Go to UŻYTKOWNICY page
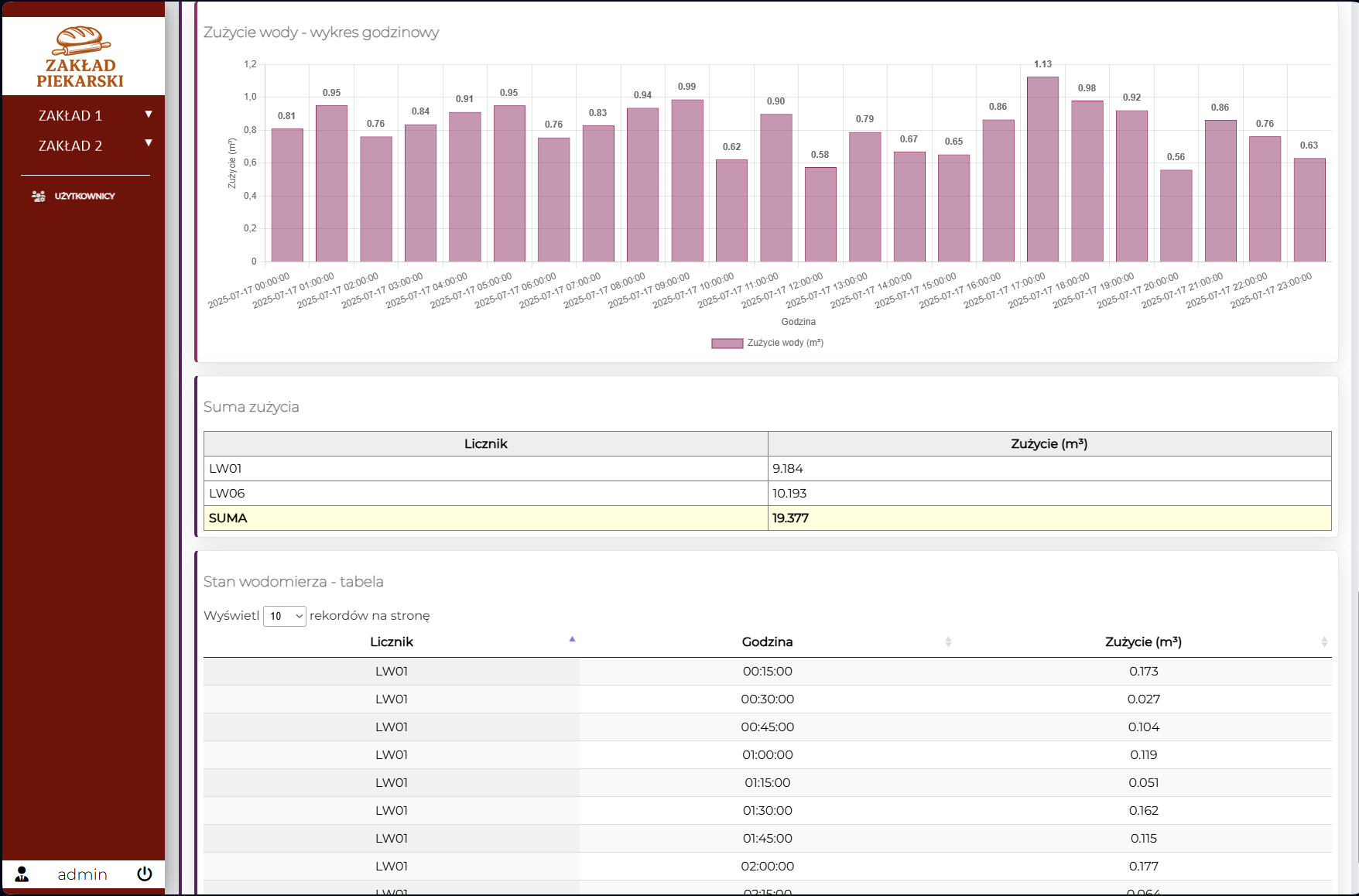 click(84, 197)
